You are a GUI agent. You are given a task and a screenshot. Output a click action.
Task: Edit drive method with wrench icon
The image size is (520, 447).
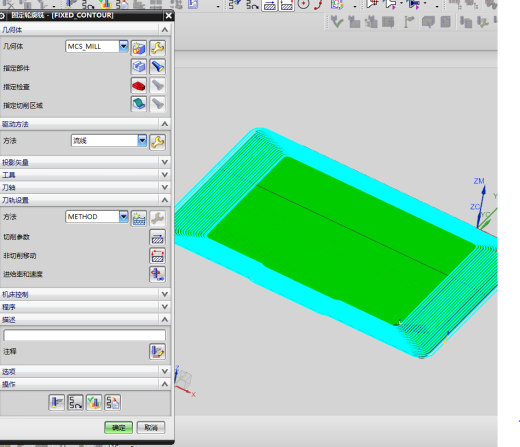157,142
